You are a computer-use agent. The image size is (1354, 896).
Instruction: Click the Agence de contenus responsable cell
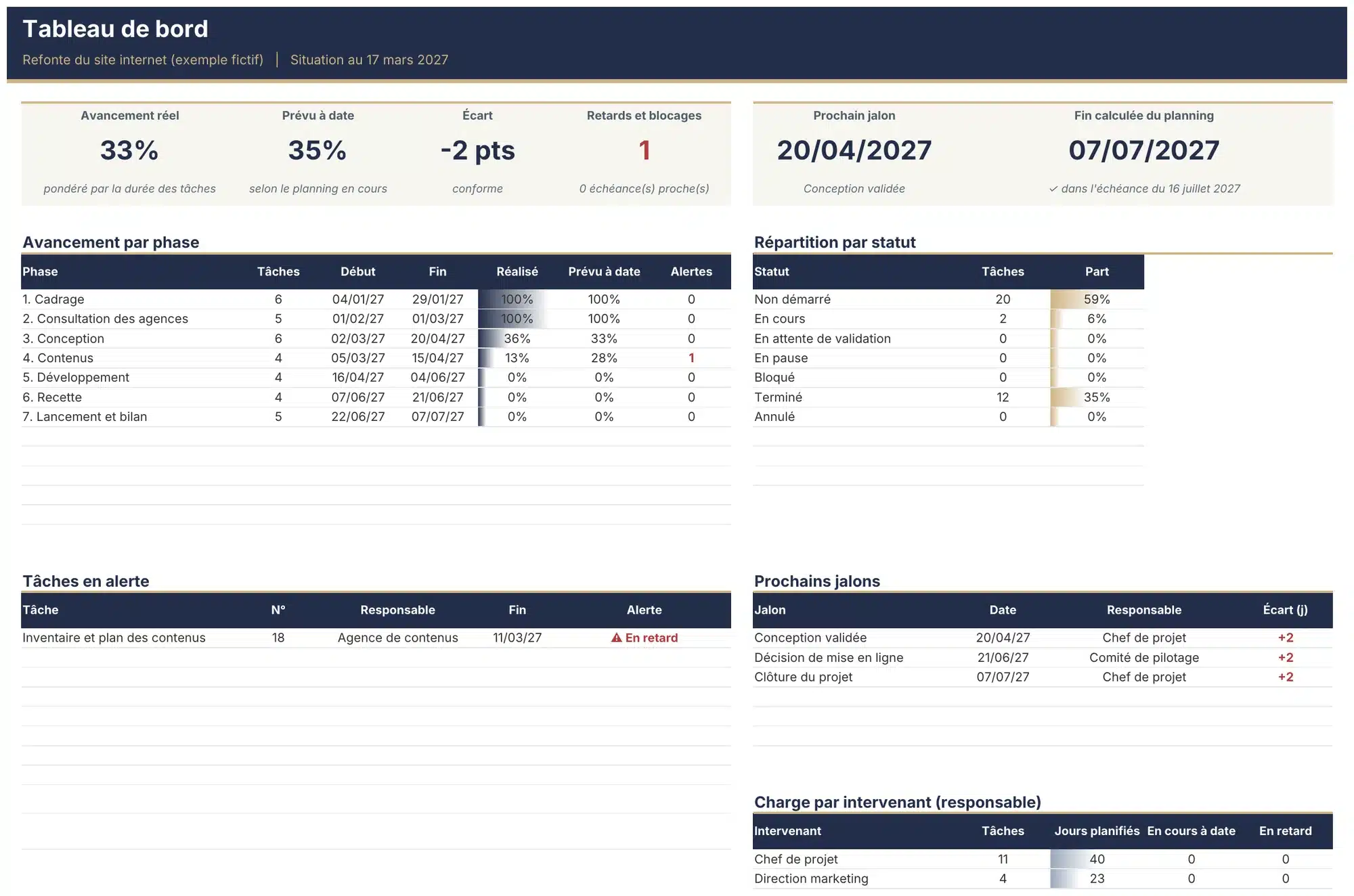pyautogui.click(x=398, y=637)
